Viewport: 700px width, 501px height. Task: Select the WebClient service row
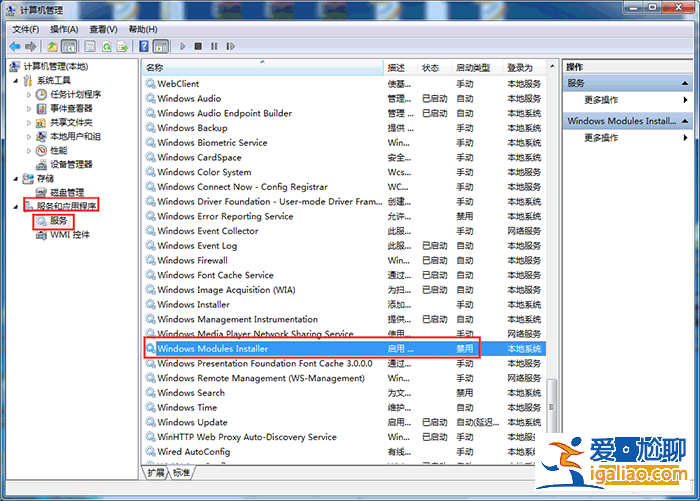coord(345,84)
